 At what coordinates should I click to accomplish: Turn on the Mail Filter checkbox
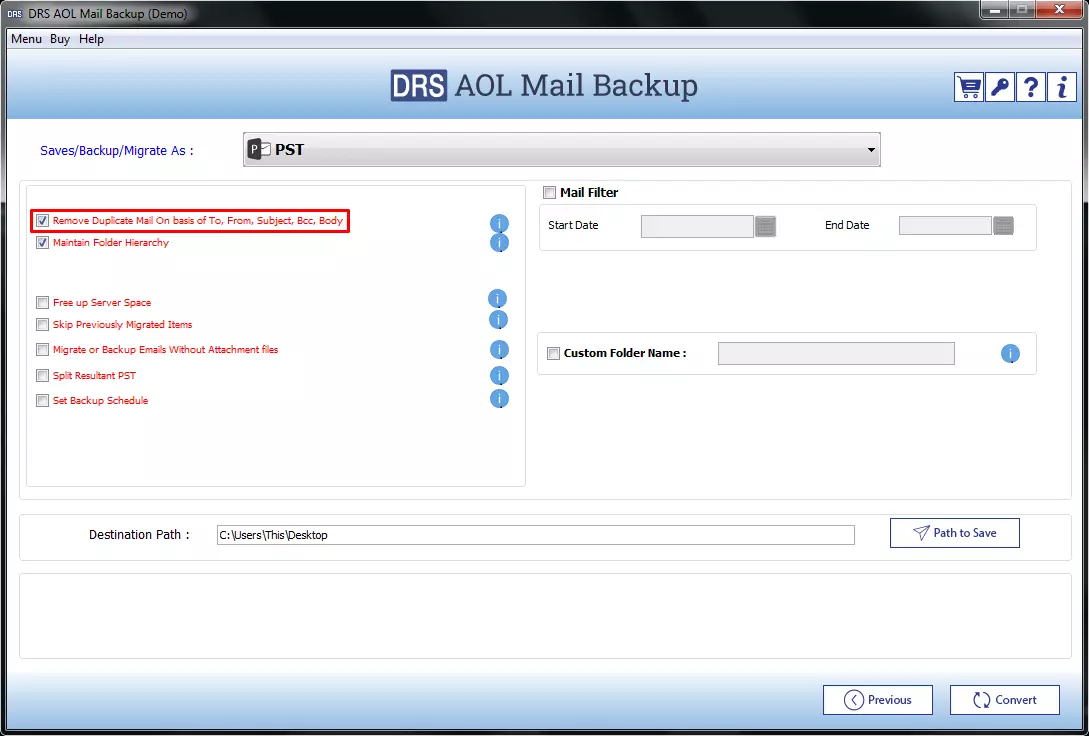tap(549, 193)
